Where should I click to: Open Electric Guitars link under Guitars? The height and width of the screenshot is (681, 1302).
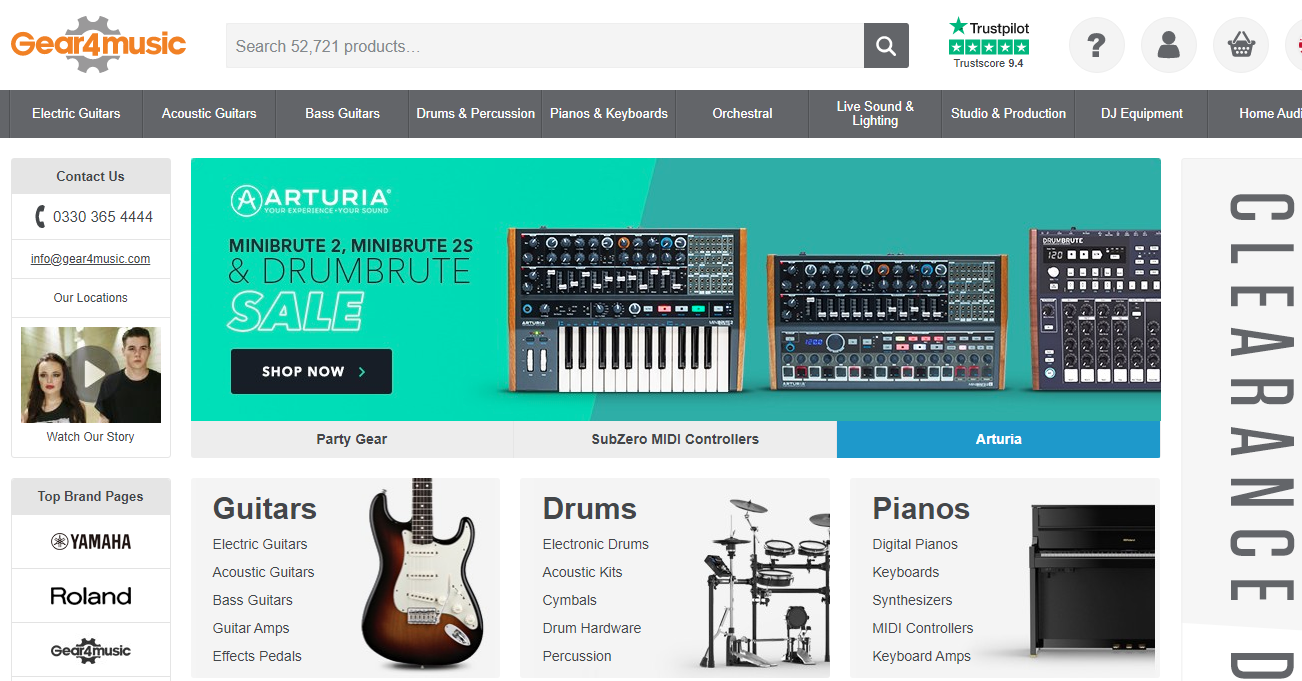pos(260,544)
